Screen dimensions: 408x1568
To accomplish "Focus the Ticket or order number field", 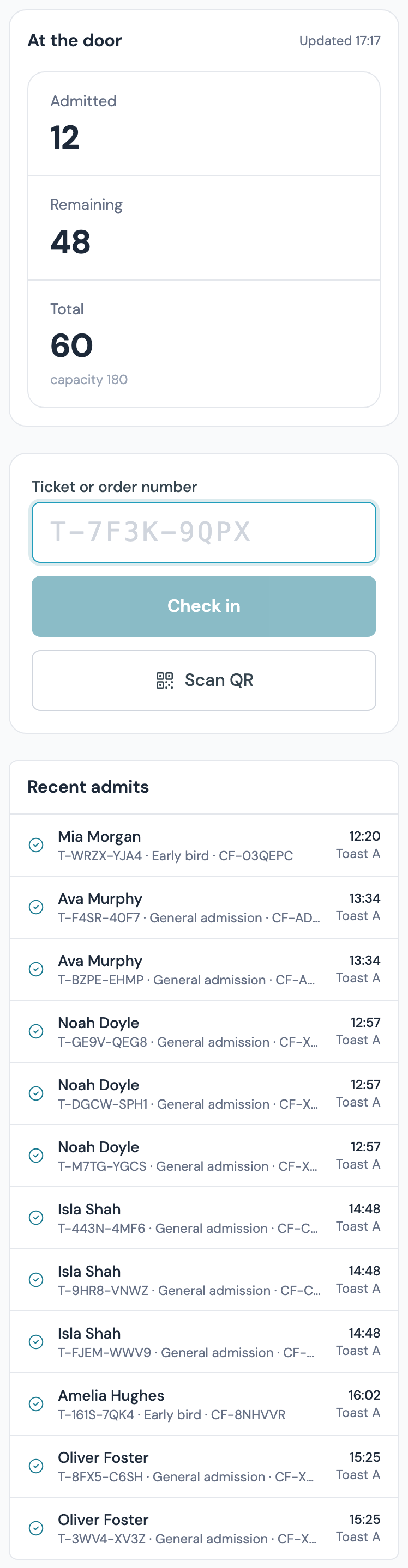I will tap(204, 532).
